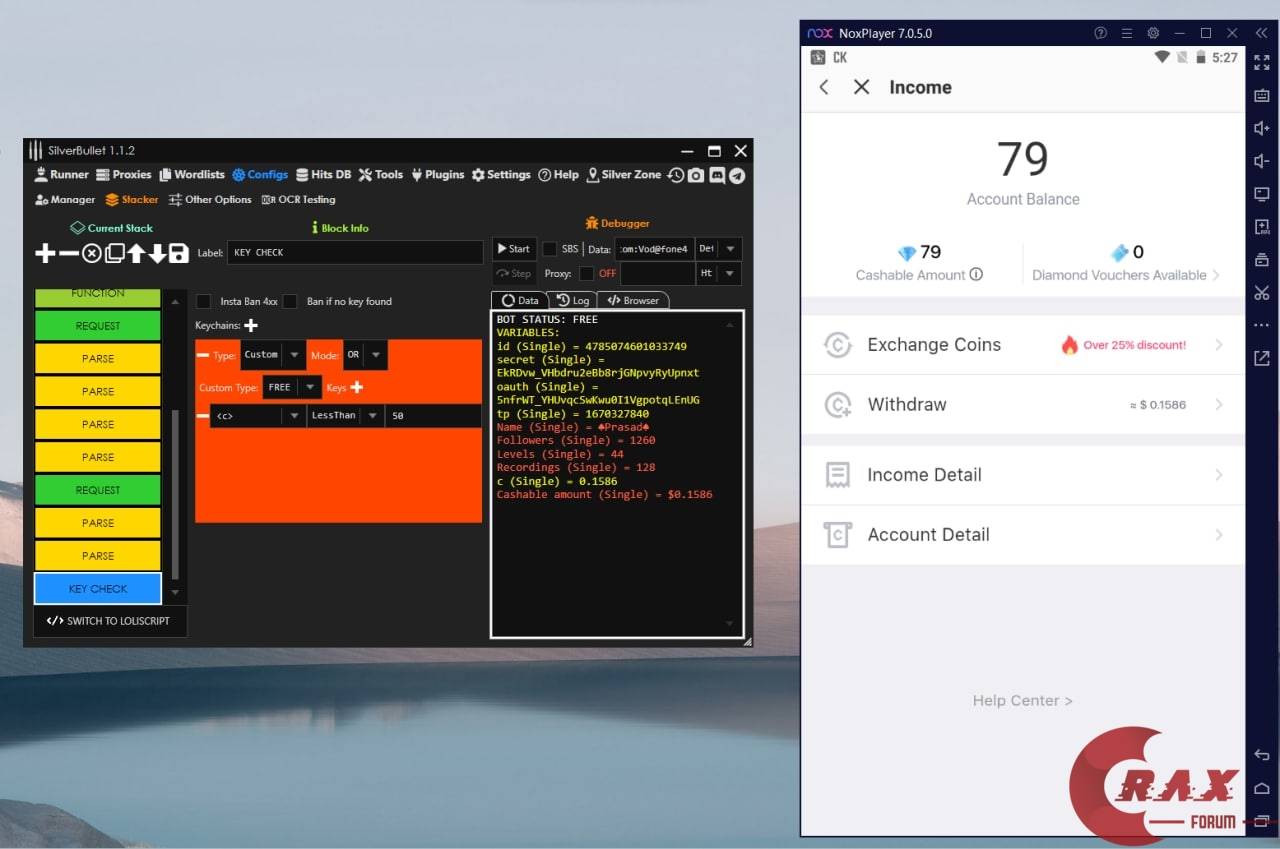Switch to the Debugger Browser tab

coord(633,300)
